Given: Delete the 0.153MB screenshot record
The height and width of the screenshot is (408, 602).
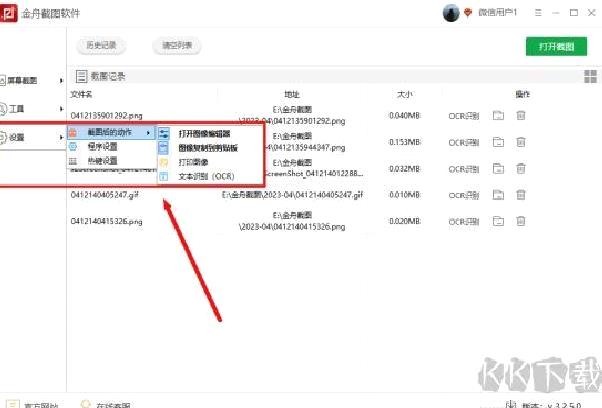Looking at the screenshot, I should click(x=521, y=142).
